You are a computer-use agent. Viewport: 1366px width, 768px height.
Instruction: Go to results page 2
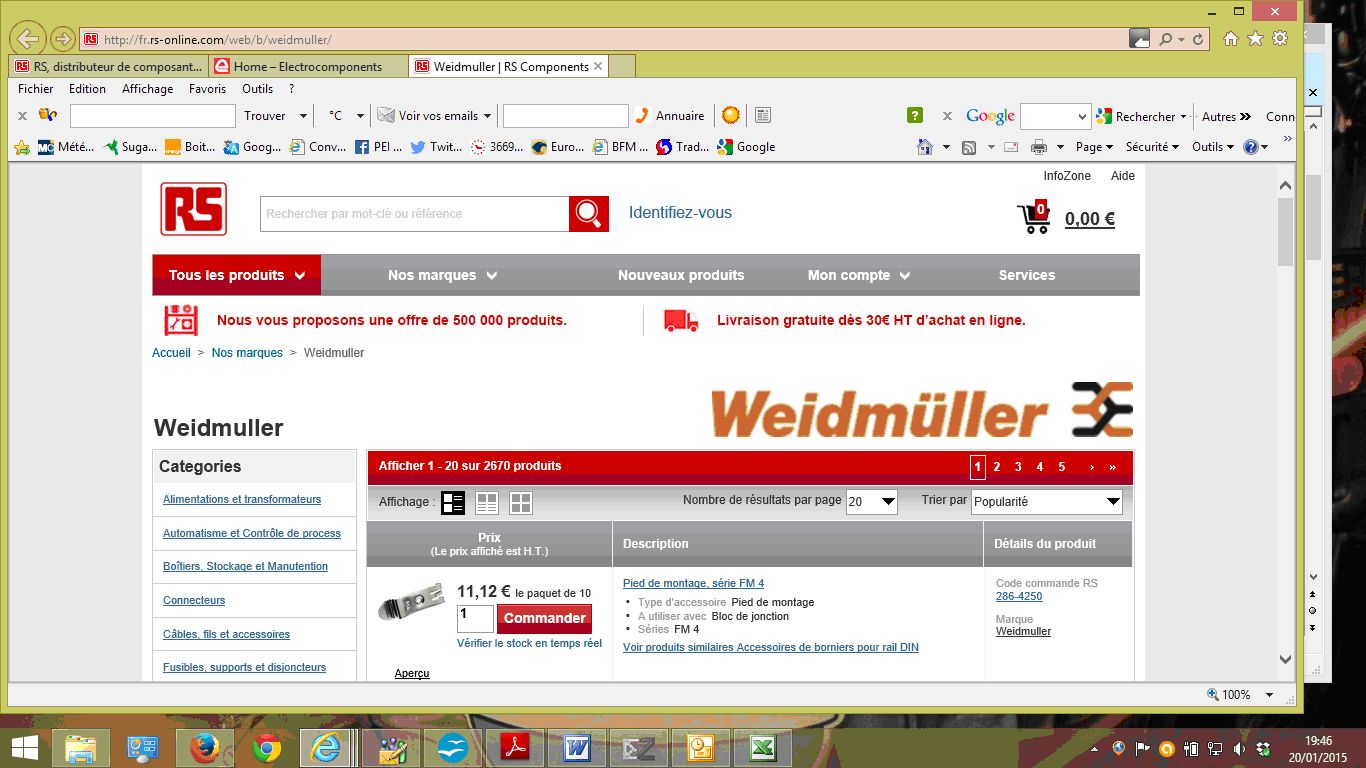pyautogui.click(x=997, y=467)
